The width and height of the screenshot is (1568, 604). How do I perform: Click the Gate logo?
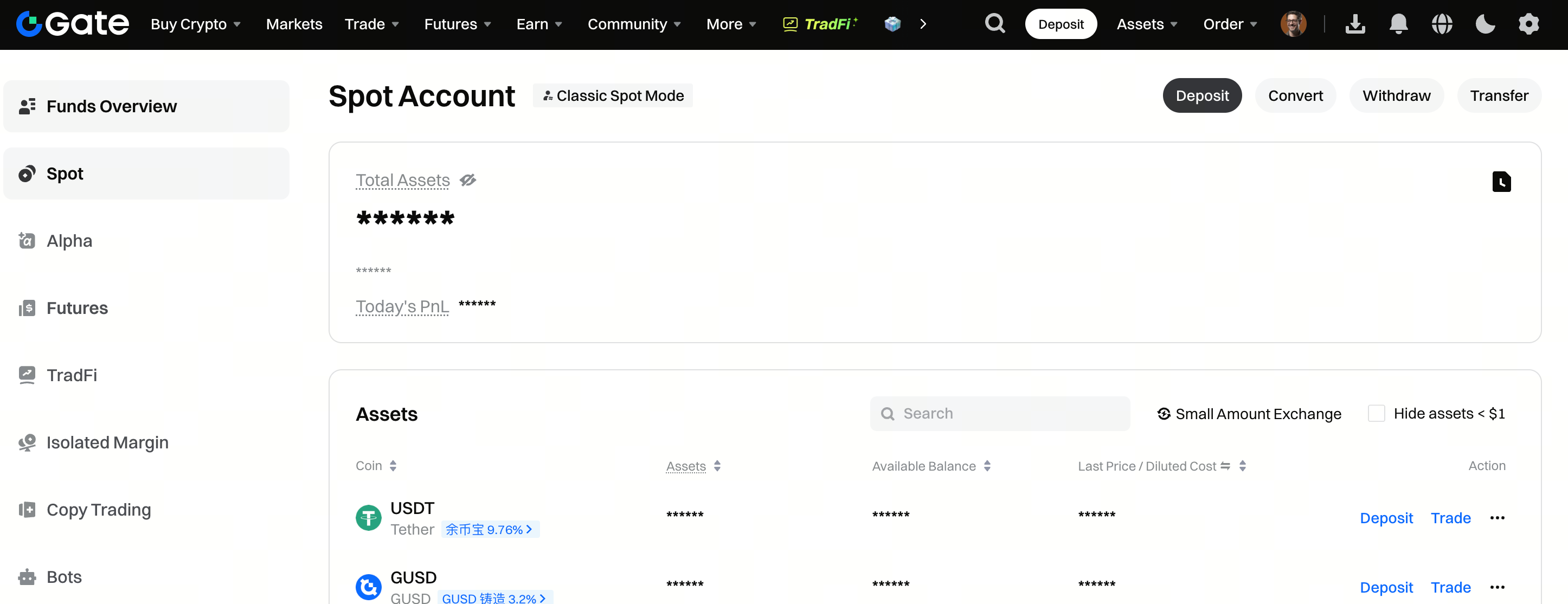[73, 24]
